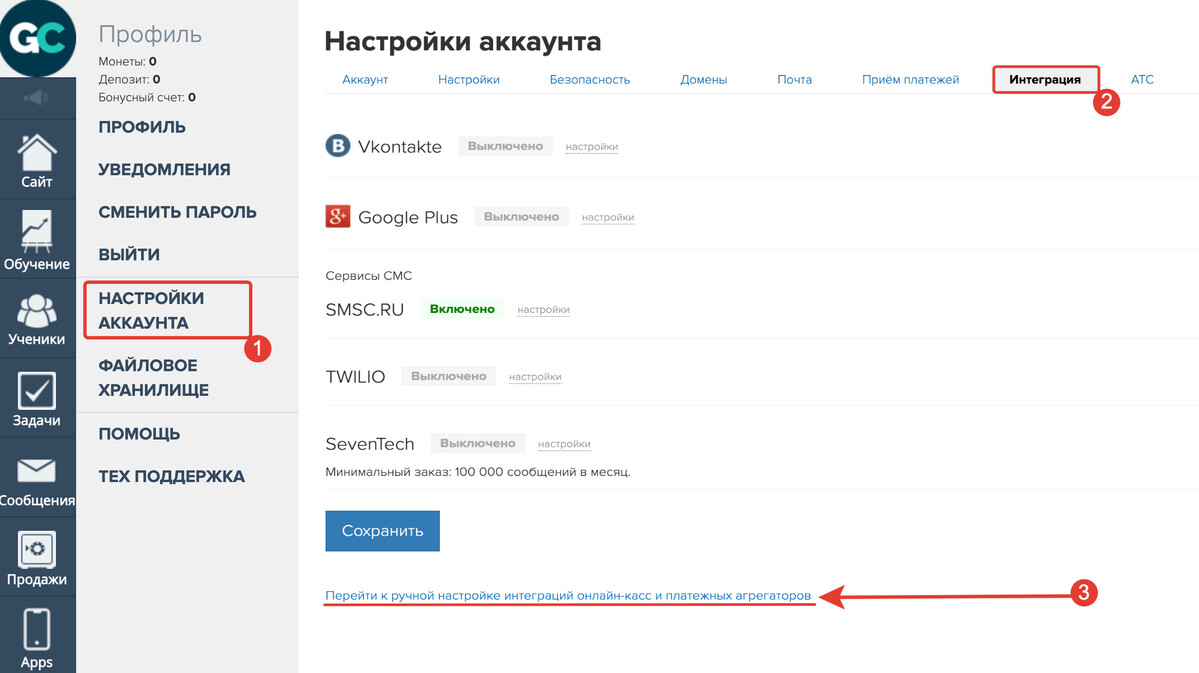The width and height of the screenshot is (1199, 673).
Task: Expand Google Plus настройки link
Action: (x=608, y=217)
